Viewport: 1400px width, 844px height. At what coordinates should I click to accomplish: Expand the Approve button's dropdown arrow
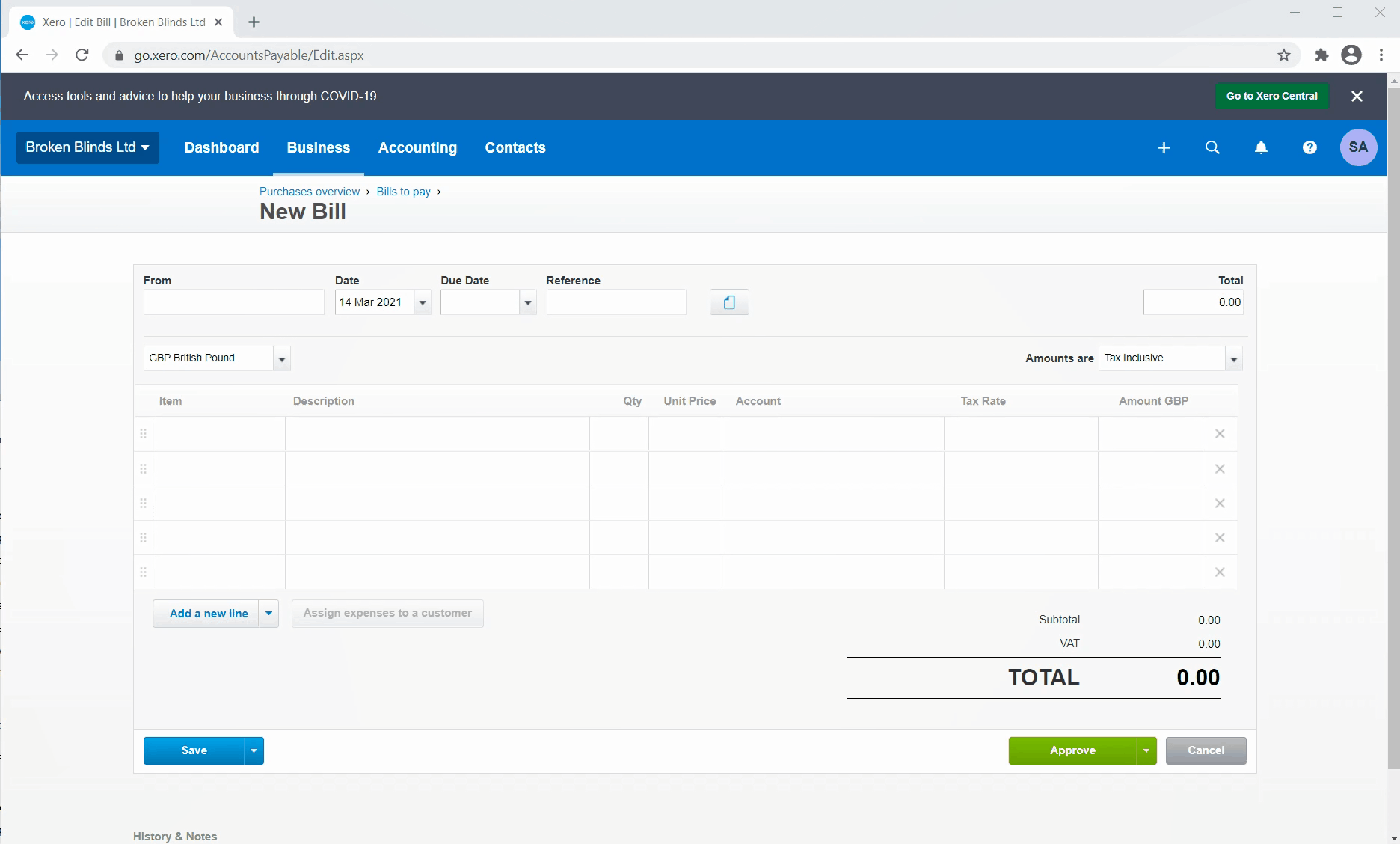click(1146, 750)
